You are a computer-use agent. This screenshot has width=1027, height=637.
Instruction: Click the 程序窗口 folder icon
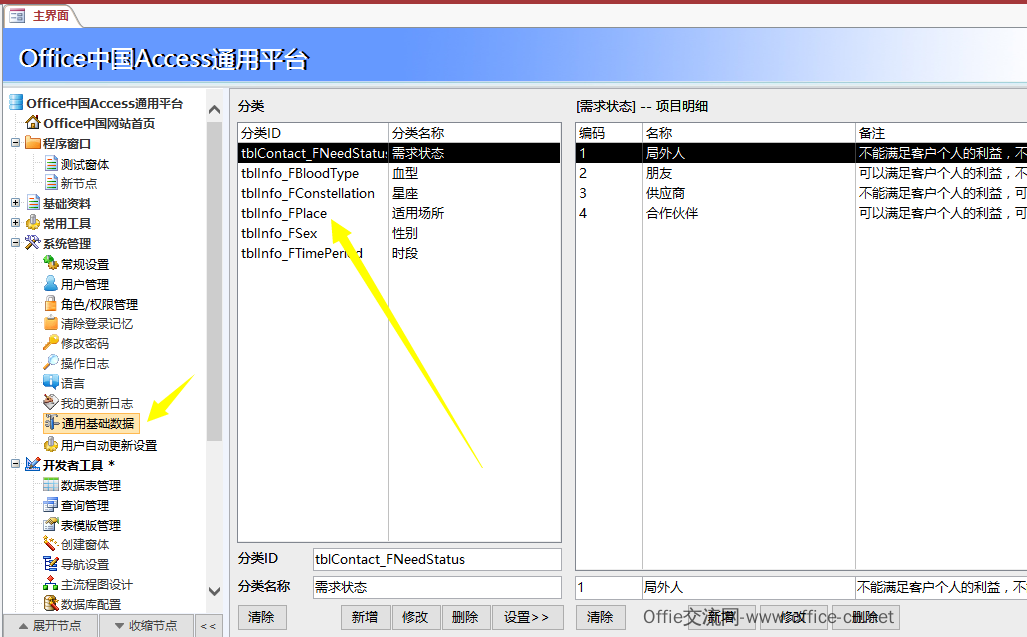(x=33, y=143)
